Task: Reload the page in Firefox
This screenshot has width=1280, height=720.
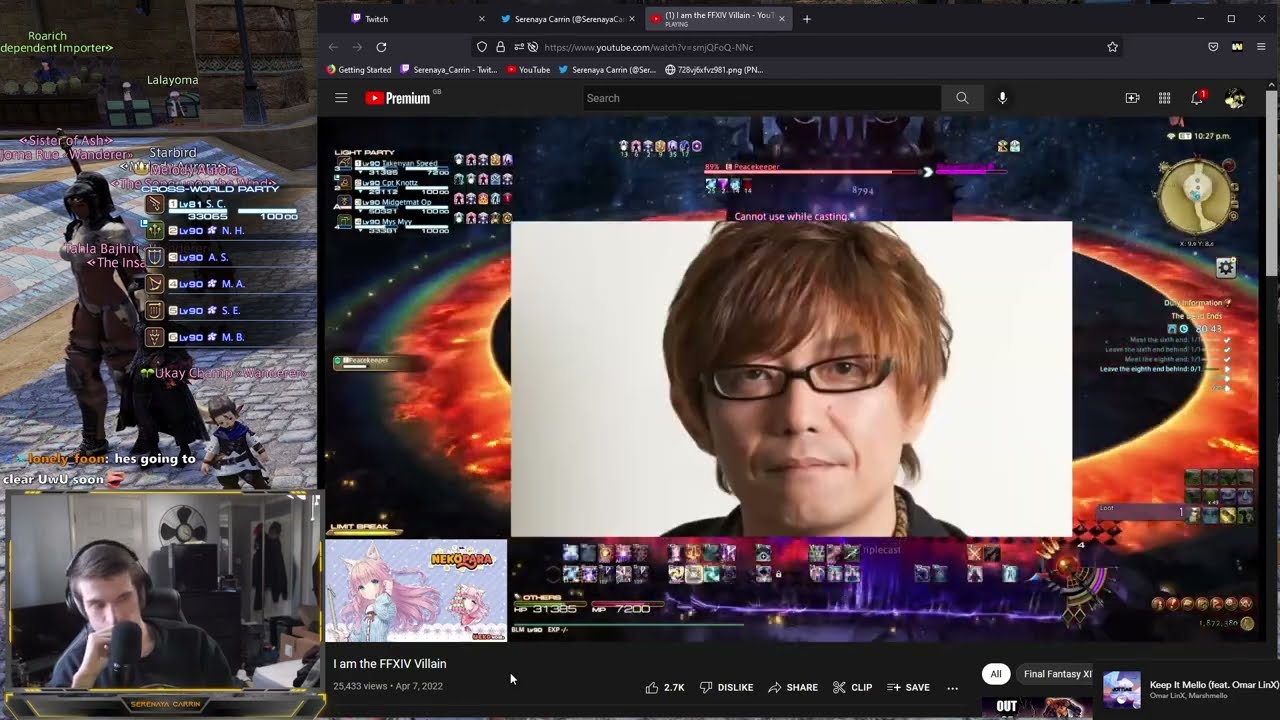Action: tap(381, 47)
